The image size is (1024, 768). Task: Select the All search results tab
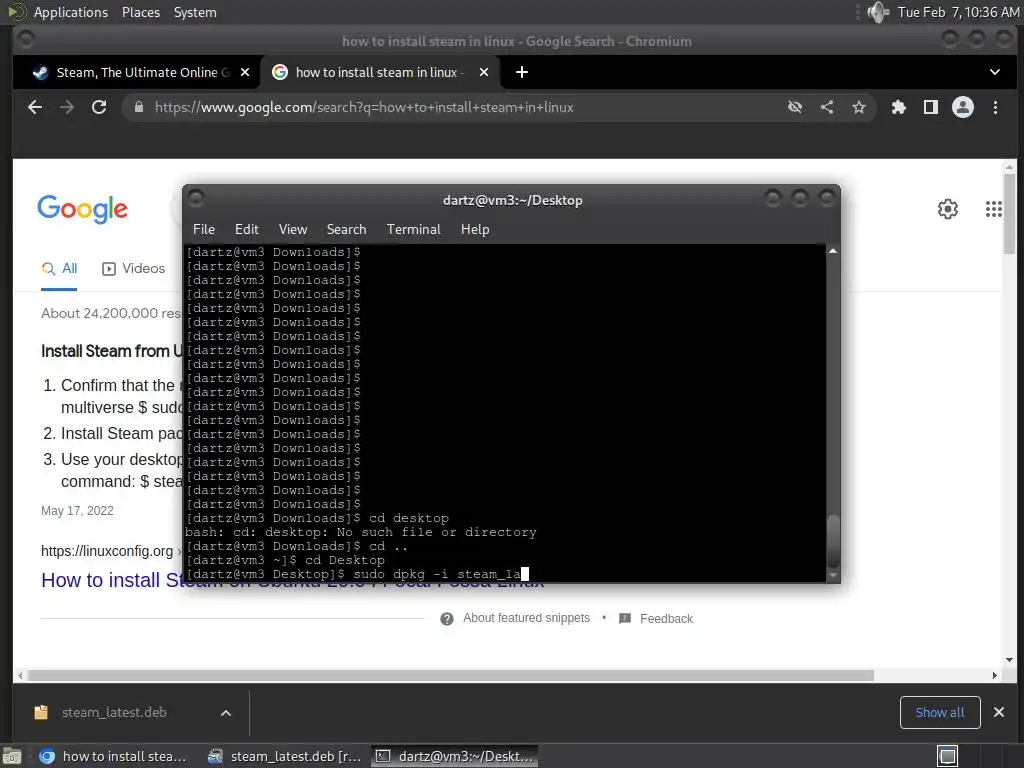pyautogui.click(x=59, y=268)
